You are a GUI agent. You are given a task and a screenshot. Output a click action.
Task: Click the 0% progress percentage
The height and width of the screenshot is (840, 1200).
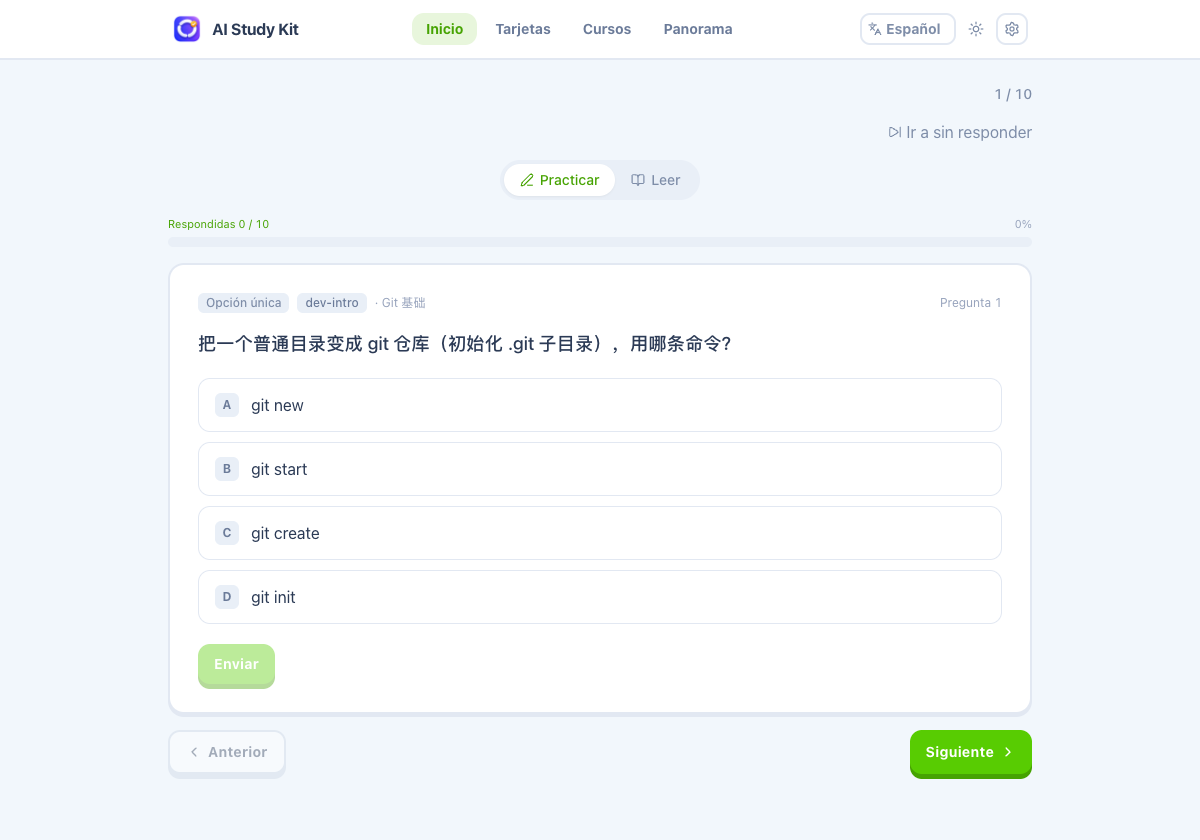coord(1023,224)
